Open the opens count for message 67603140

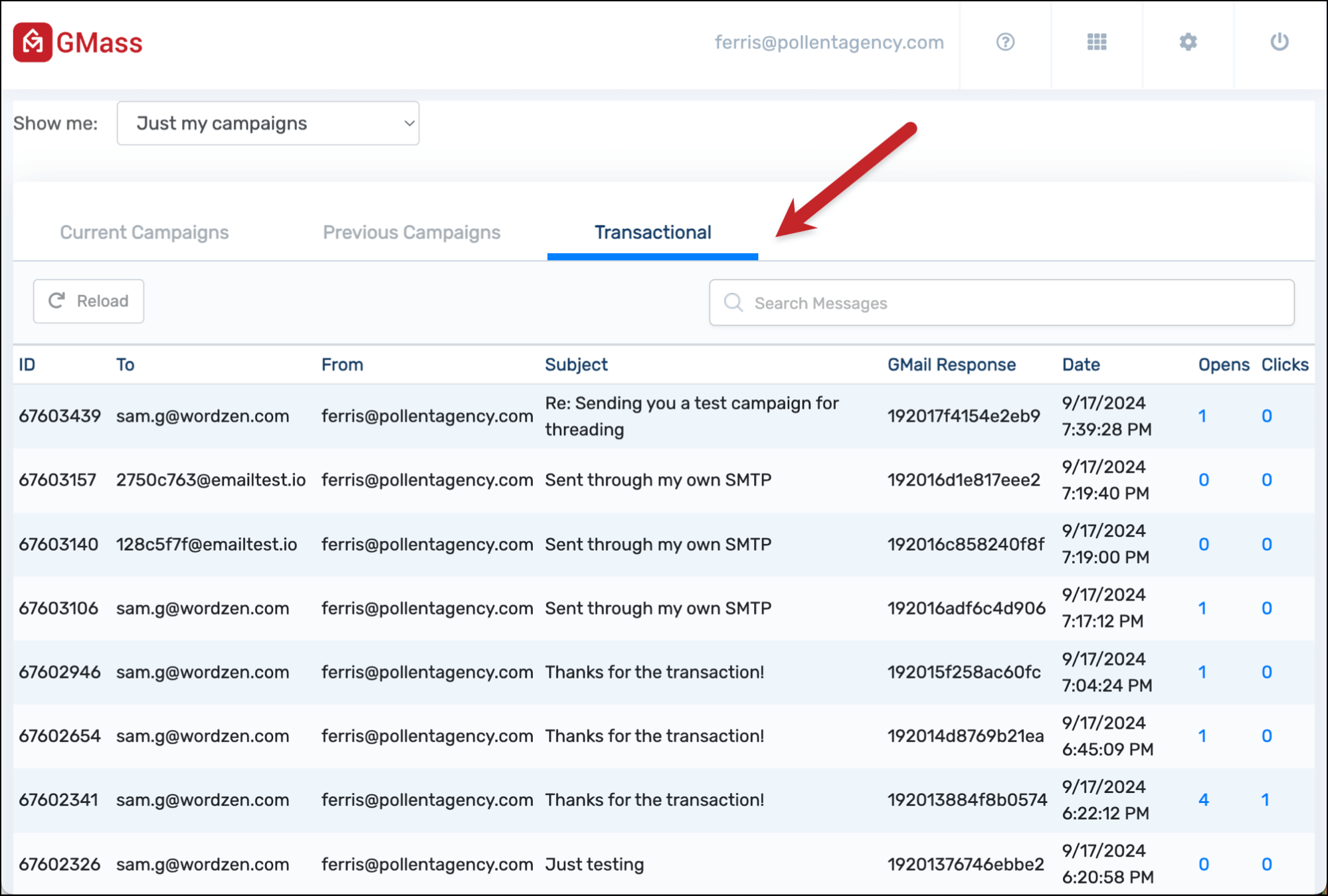click(x=1204, y=544)
